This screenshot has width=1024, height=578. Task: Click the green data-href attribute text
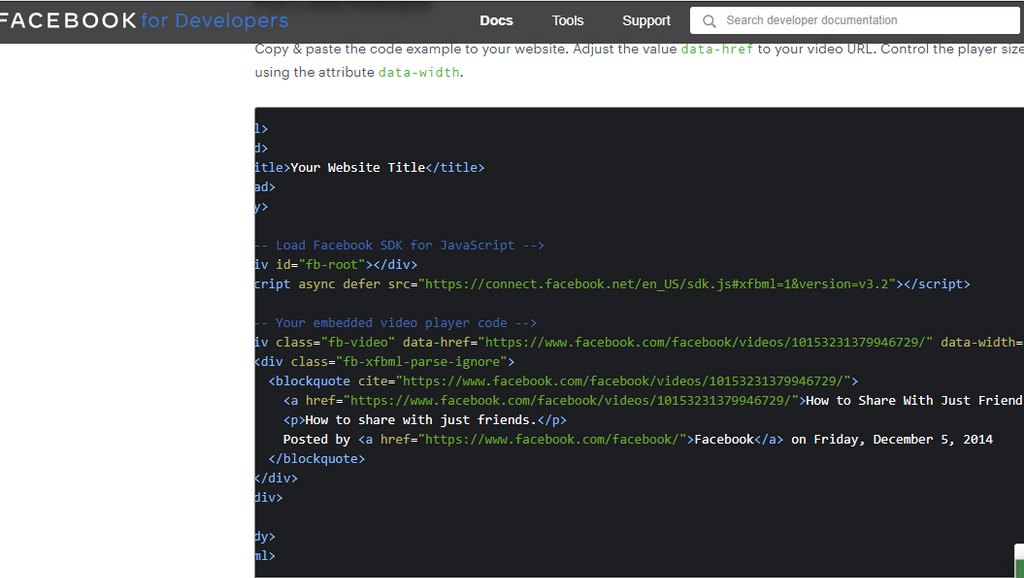(716, 49)
